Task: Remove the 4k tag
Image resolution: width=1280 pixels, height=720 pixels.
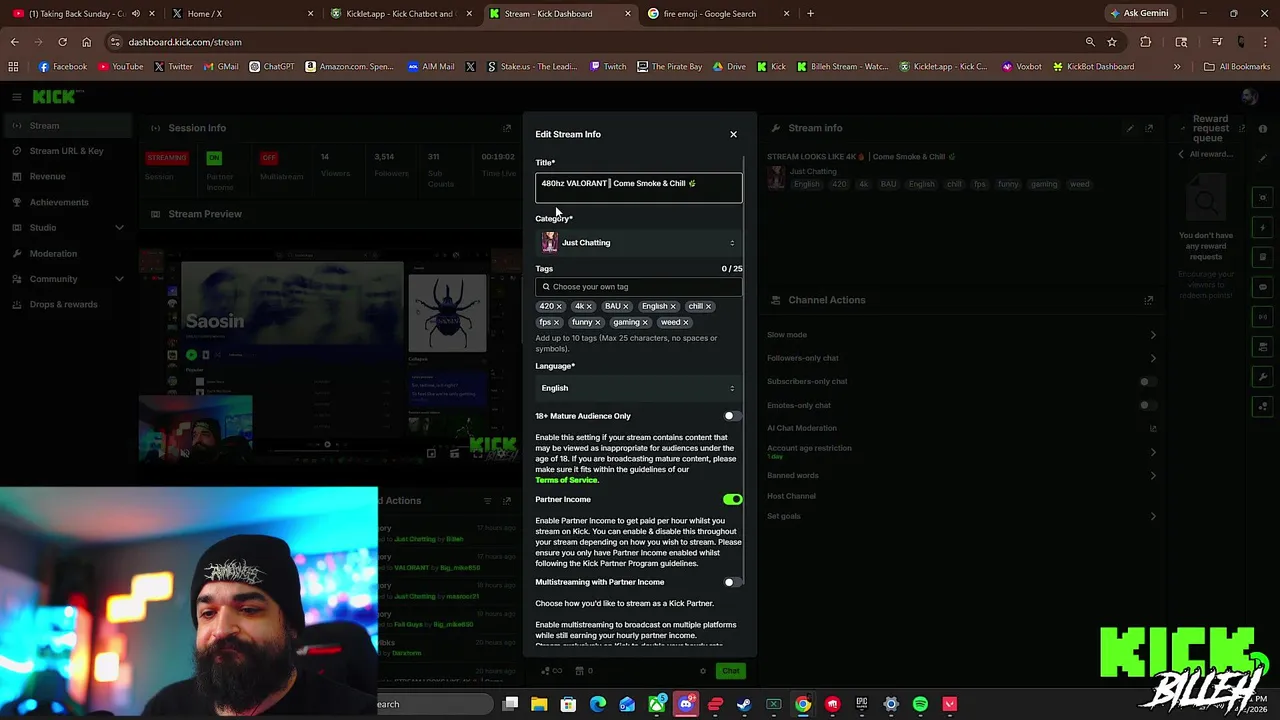Action: pyautogui.click(x=589, y=306)
